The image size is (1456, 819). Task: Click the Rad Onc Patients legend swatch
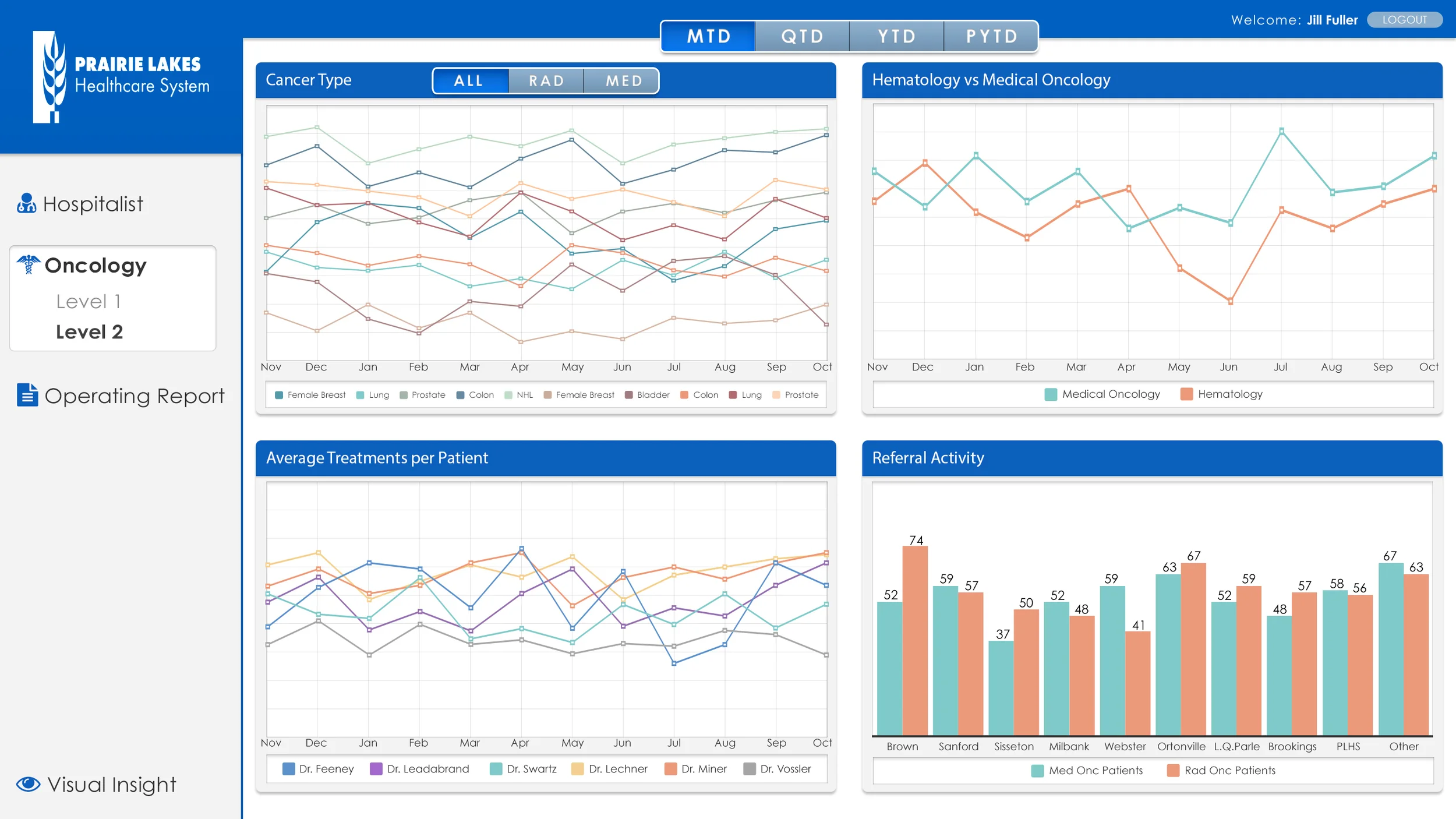coord(1172,770)
